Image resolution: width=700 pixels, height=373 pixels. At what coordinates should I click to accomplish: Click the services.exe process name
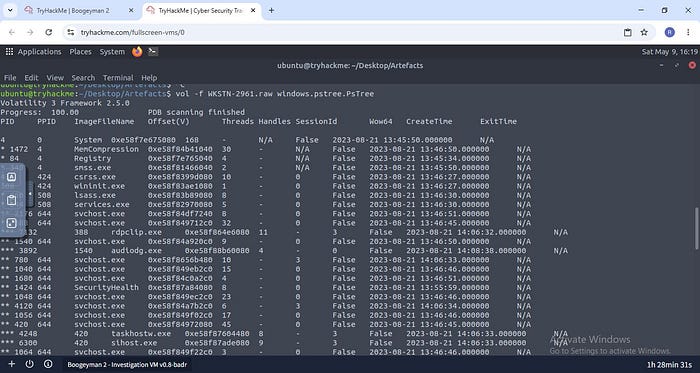click(x=102, y=205)
